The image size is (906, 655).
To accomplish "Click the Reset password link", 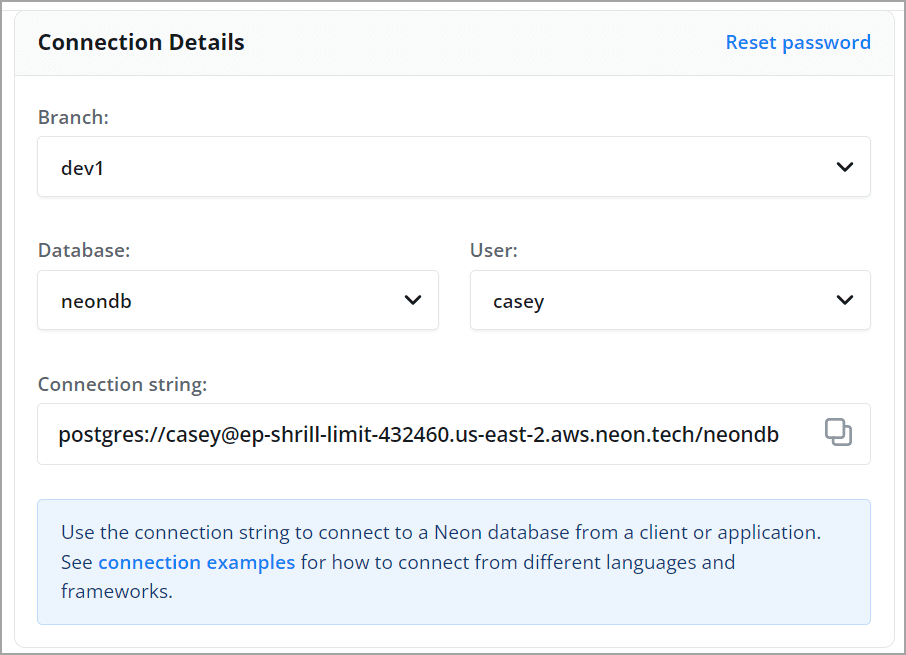I will 798,42.
